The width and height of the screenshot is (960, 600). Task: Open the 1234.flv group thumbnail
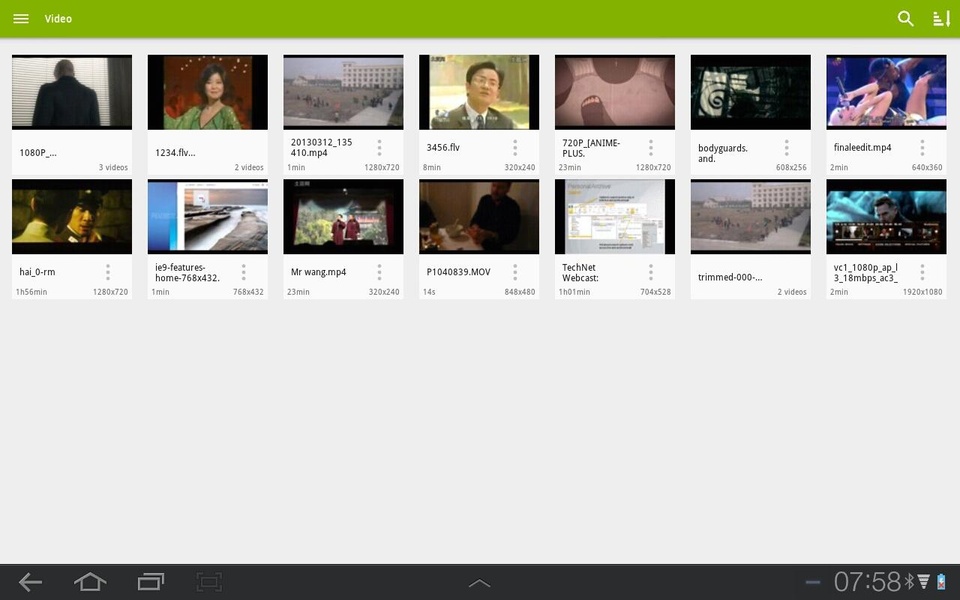[x=208, y=92]
